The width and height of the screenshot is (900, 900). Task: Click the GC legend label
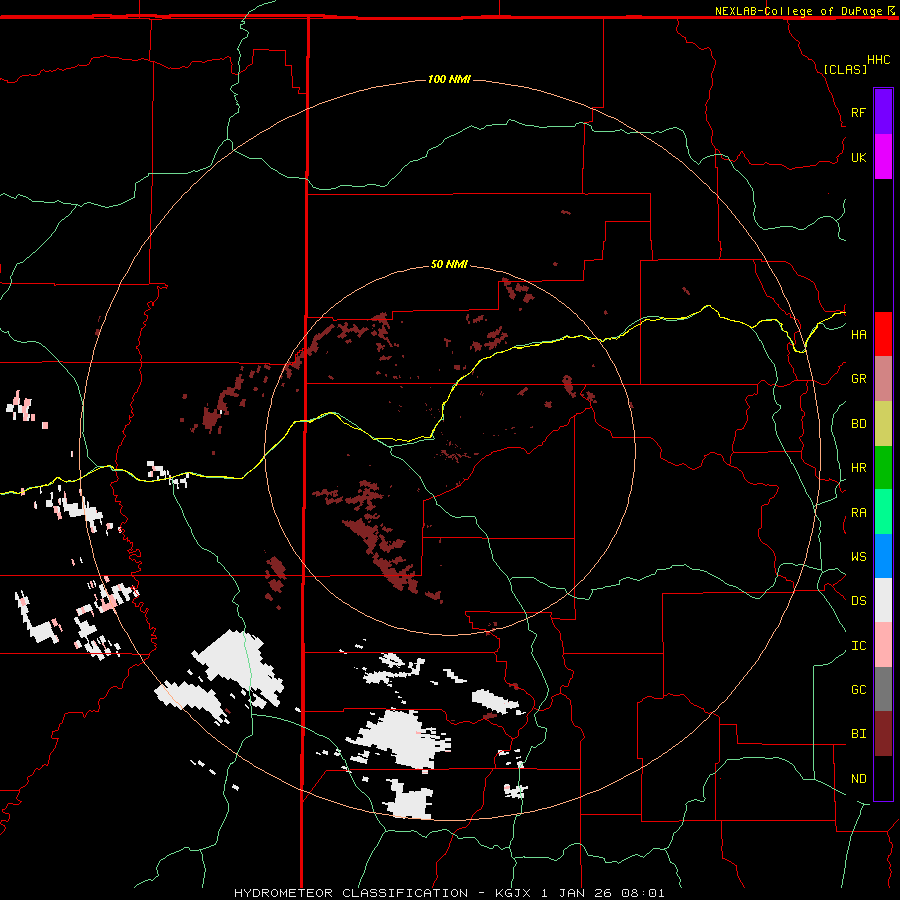(x=858, y=690)
